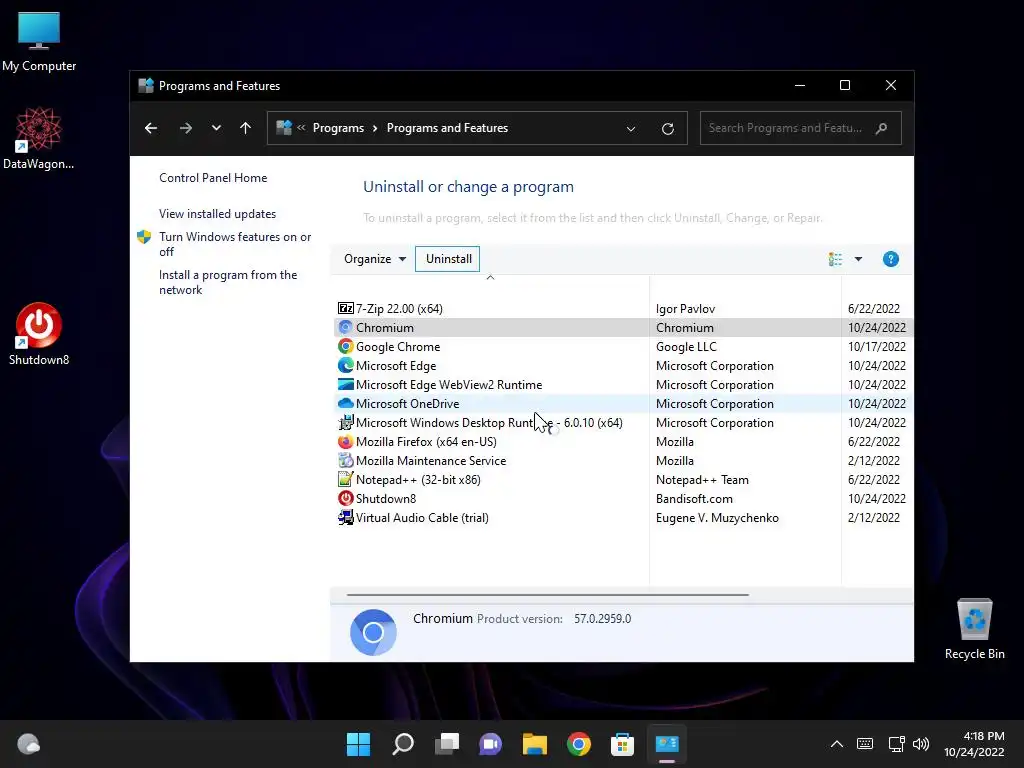Click the Mozilla Maintenance Service icon
This screenshot has height=768, width=1024.
(345, 460)
